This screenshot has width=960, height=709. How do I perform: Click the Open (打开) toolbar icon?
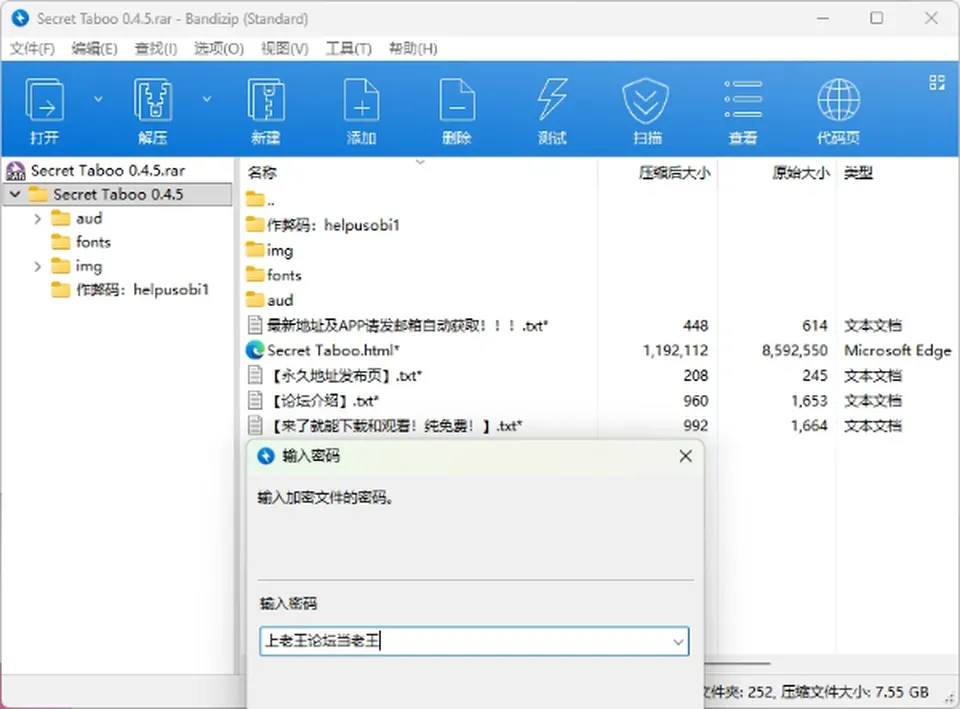[x=44, y=100]
